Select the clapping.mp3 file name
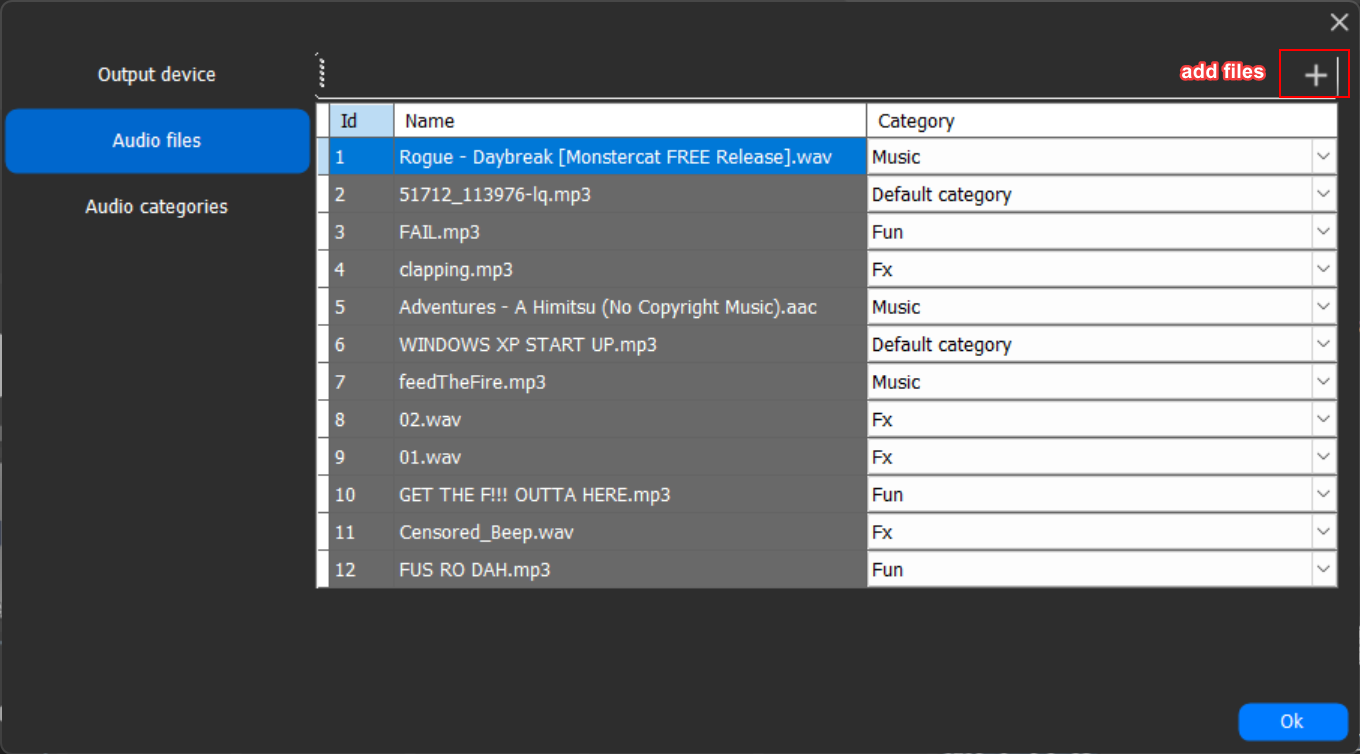Viewport: 1360px width, 754px height. (x=630, y=269)
